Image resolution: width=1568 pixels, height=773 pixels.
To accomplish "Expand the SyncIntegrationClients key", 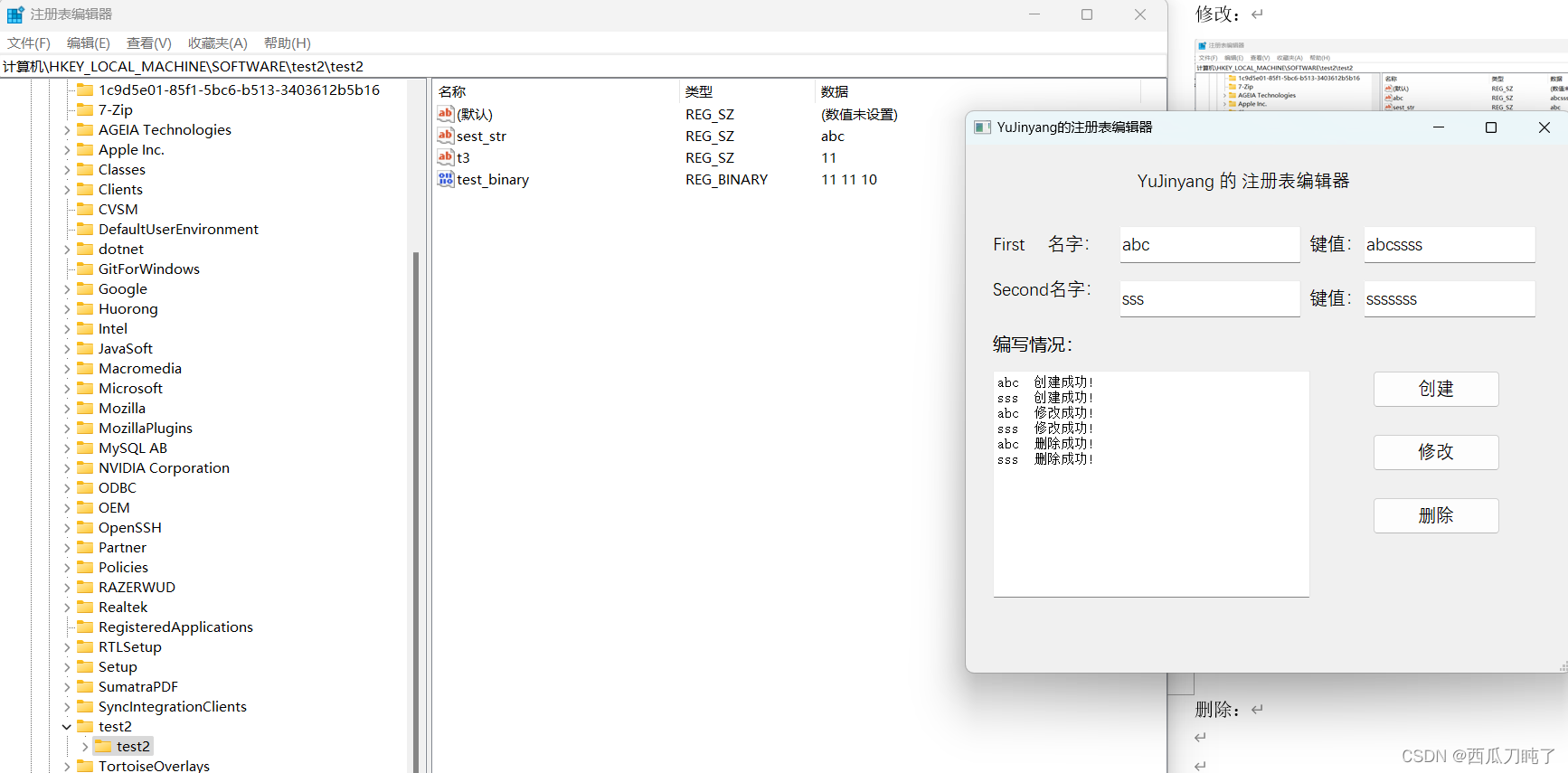I will click(67, 707).
